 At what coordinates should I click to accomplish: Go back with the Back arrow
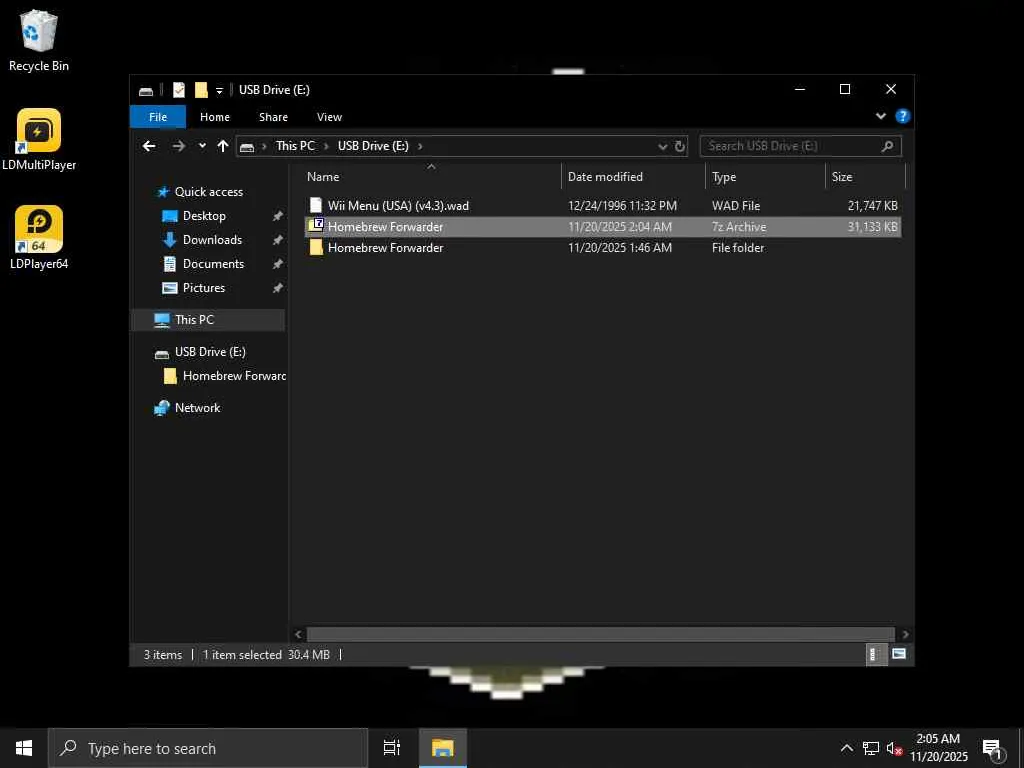(150, 146)
